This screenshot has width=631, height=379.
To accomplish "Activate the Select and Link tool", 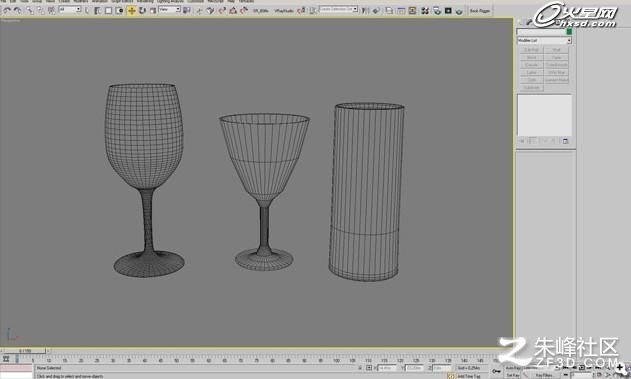I will 31,10.
